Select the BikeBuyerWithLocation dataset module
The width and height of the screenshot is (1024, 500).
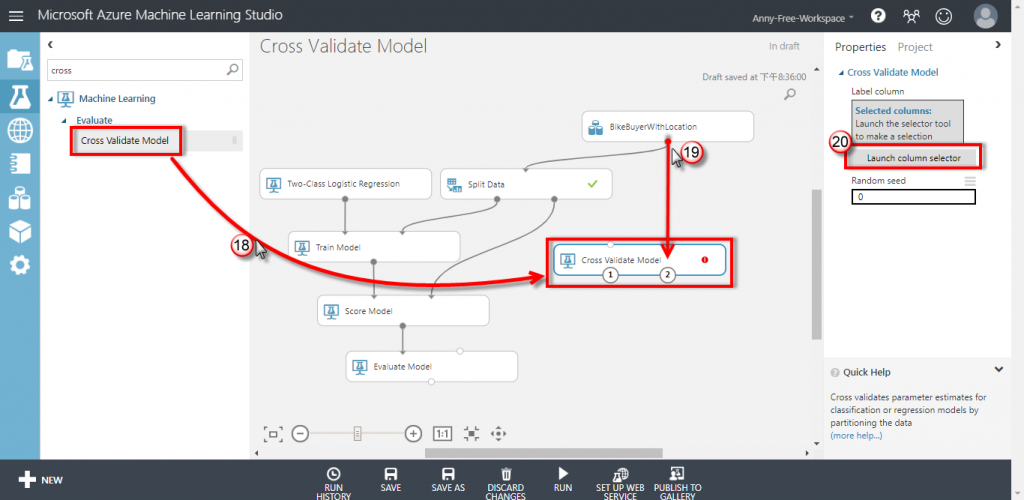tap(667, 126)
